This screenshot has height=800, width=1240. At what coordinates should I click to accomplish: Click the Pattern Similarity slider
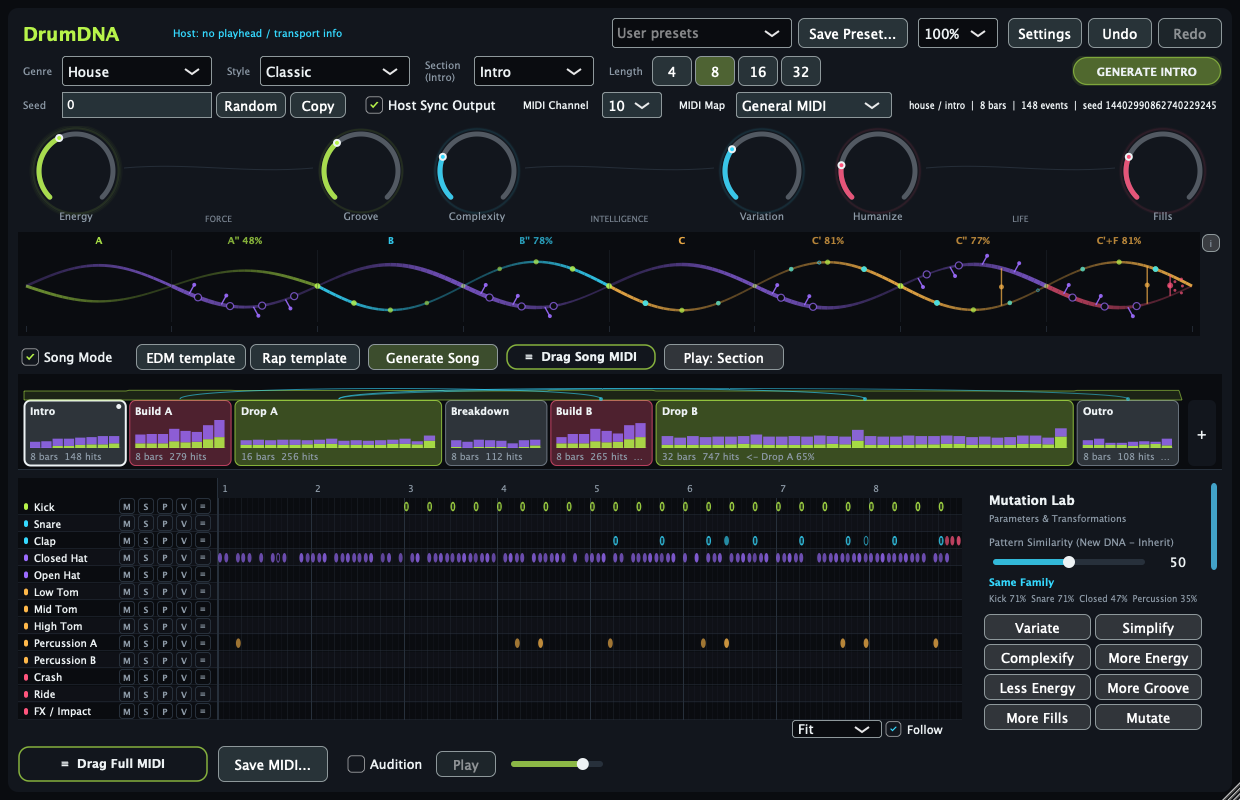[x=1067, y=562]
